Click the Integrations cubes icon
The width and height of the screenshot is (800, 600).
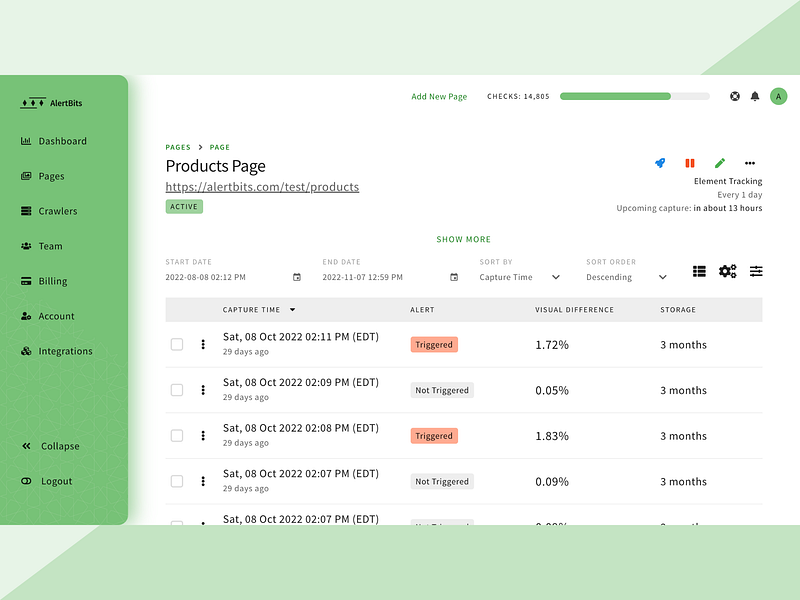(26, 351)
